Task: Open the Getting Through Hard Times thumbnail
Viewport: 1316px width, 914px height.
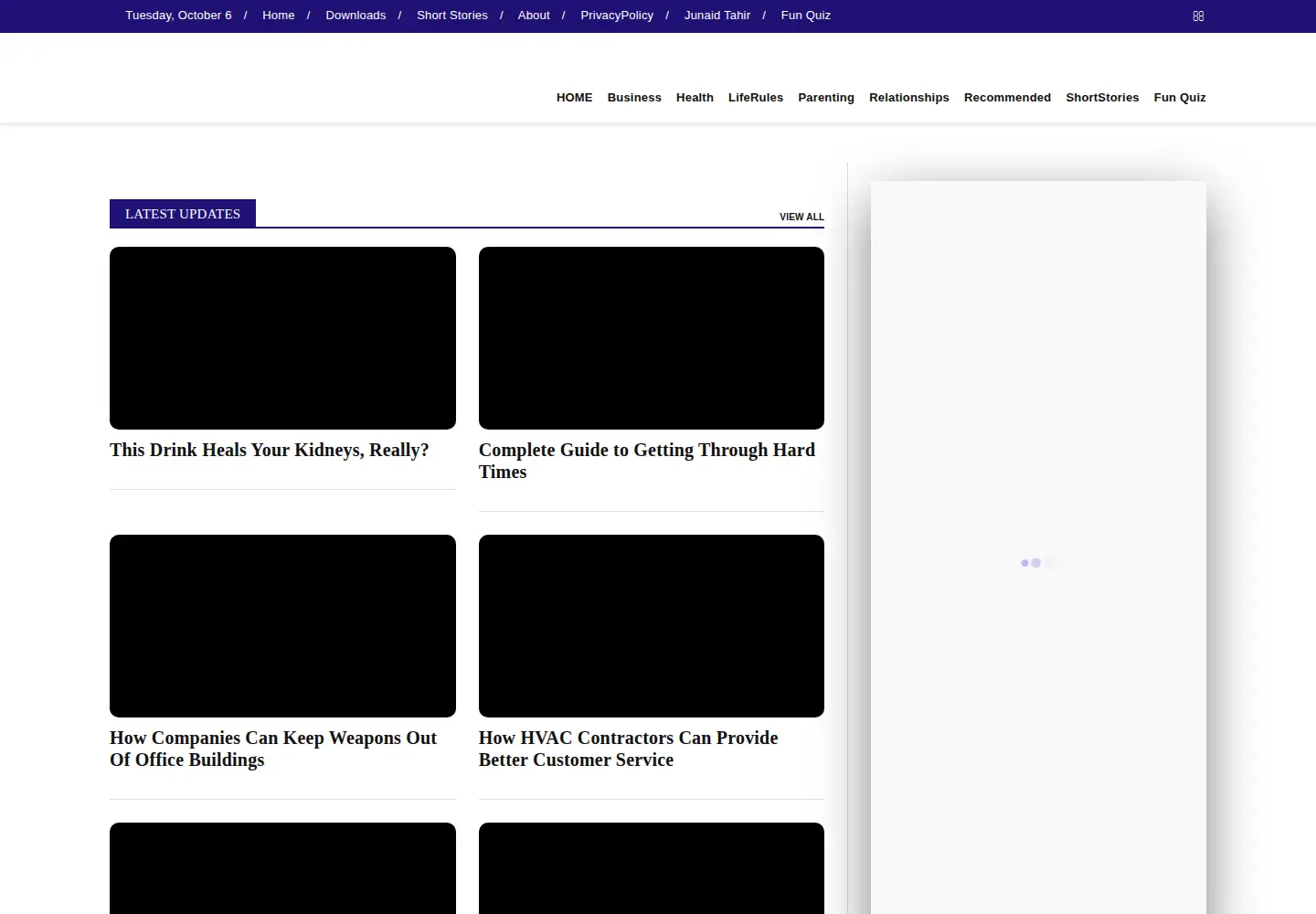Action: point(652,338)
